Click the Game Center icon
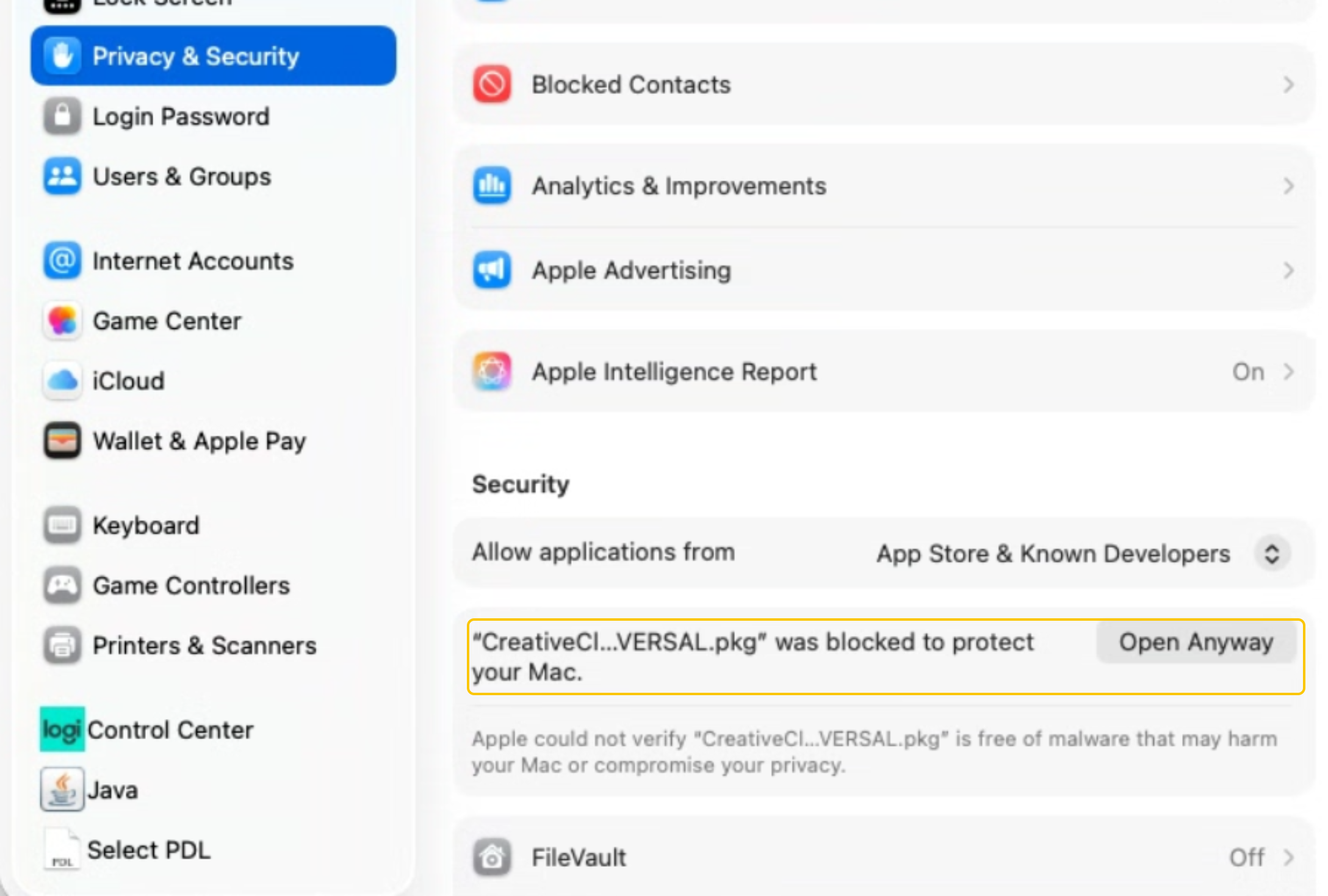 click(62, 321)
